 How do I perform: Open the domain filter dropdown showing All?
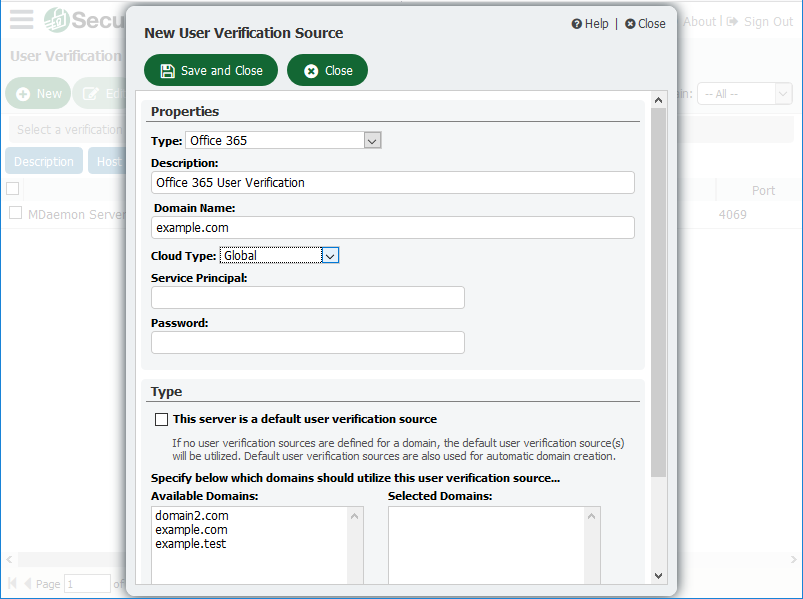pyautogui.click(x=745, y=94)
